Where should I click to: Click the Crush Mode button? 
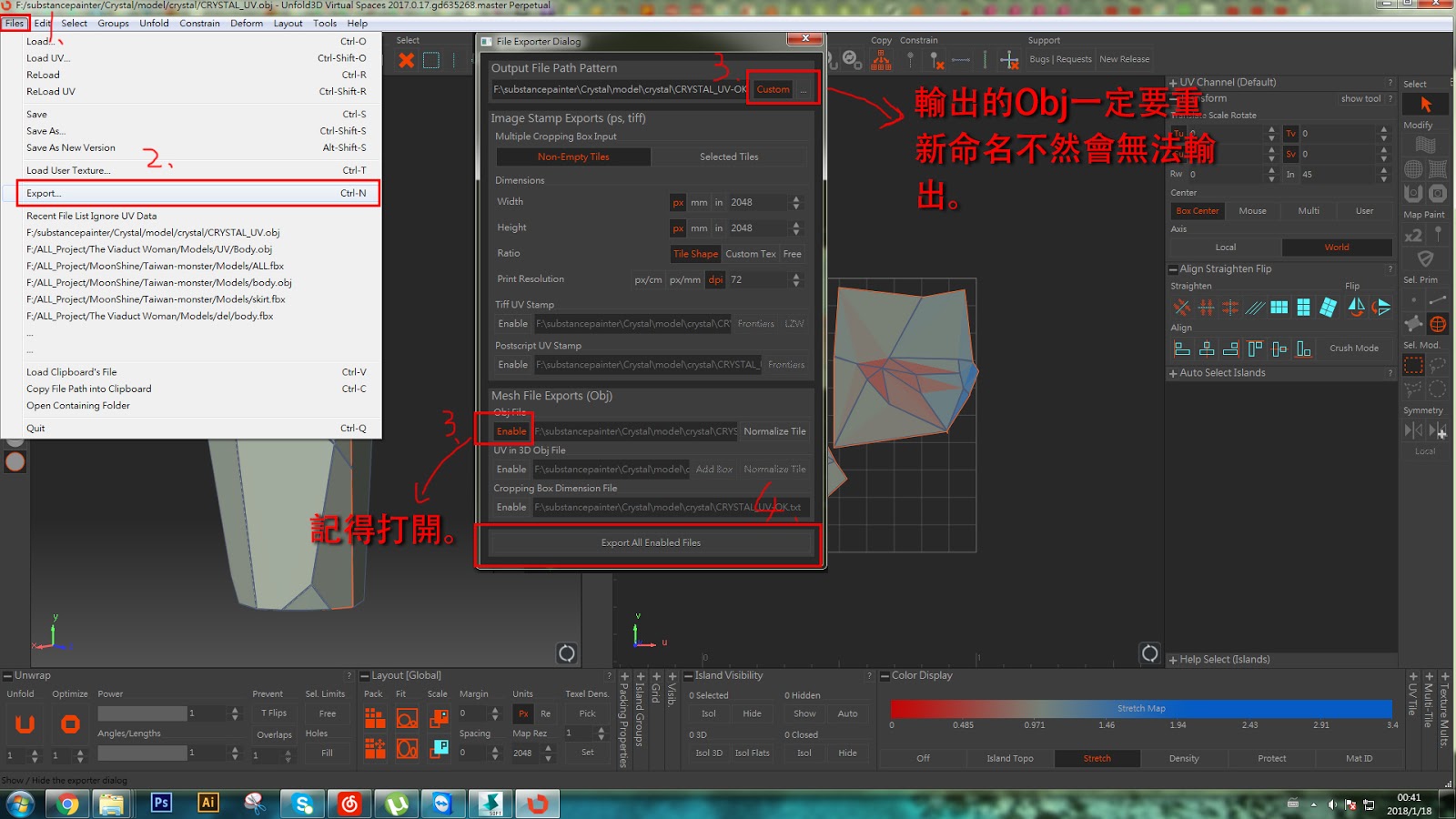click(1354, 349)
